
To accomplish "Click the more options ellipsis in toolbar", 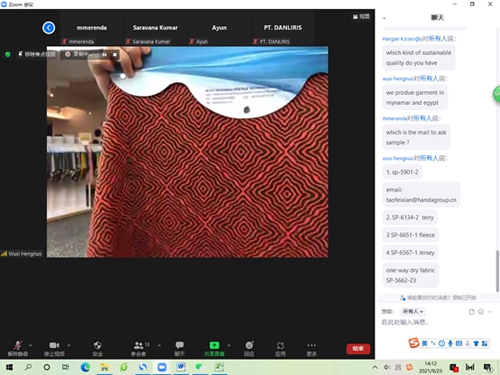I will 311,345.
